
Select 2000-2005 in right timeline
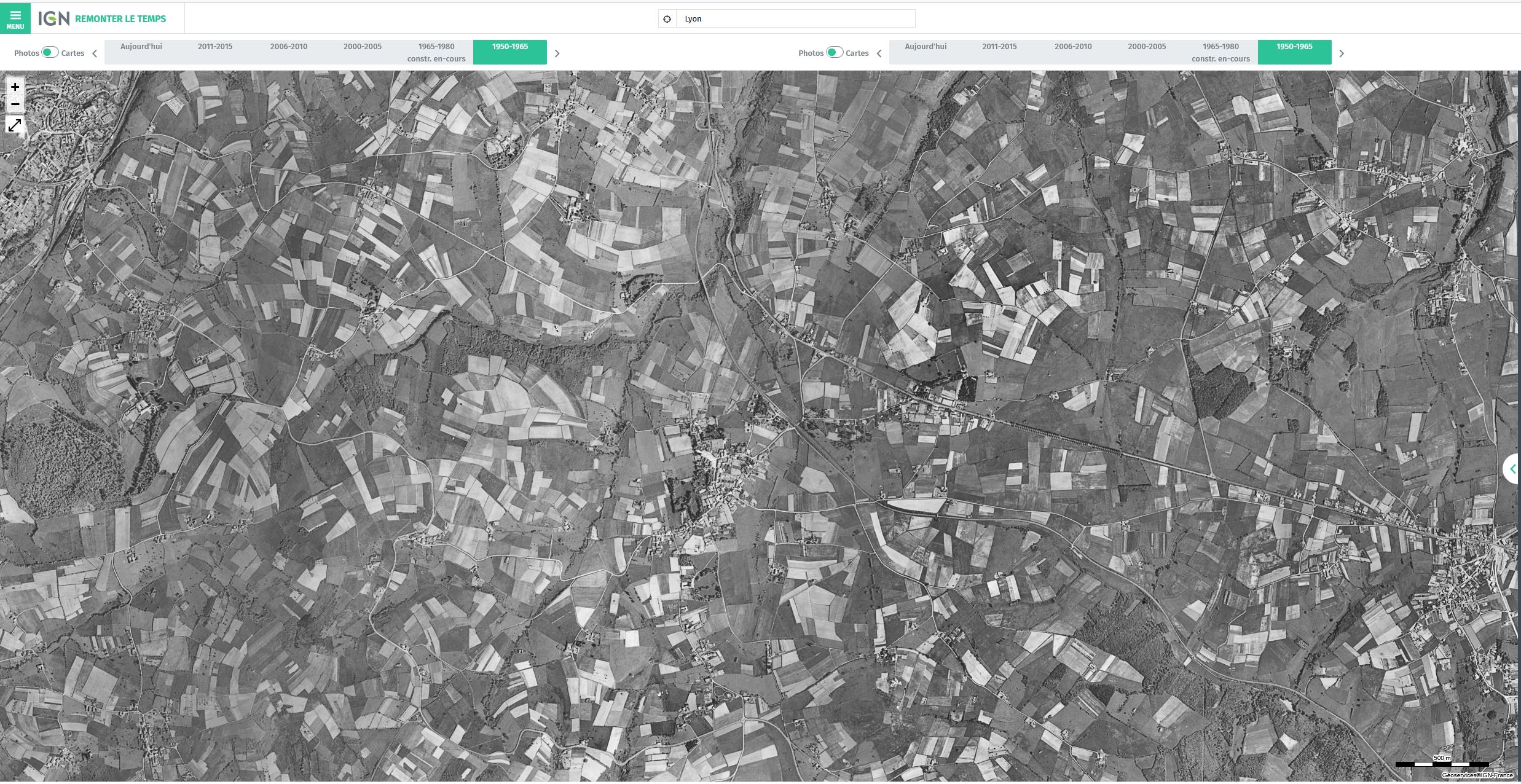[1147, 47]
